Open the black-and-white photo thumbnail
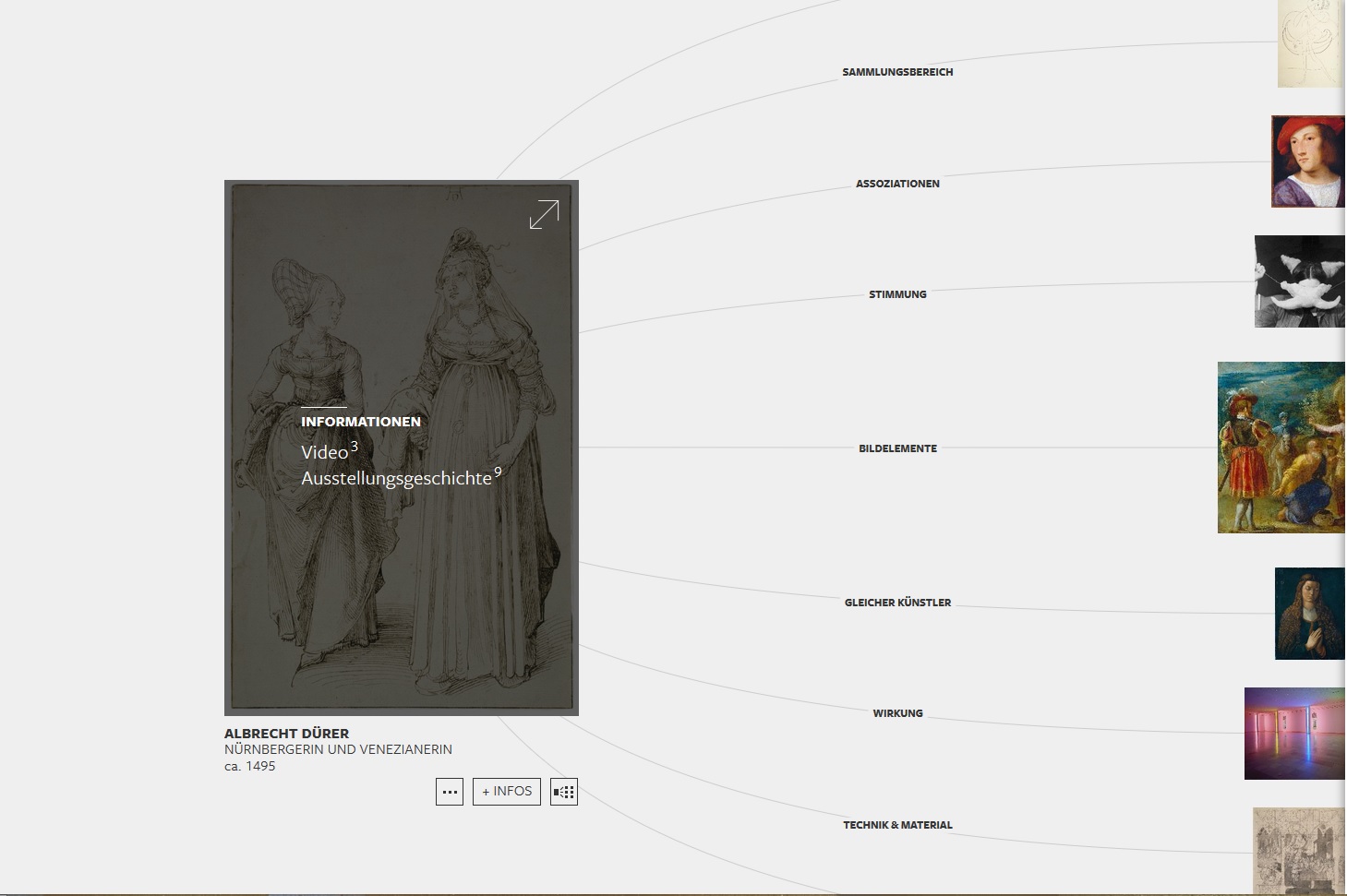Image resolution: width=1347 pixels, height=896 pixels. (x=1300, y=281)
